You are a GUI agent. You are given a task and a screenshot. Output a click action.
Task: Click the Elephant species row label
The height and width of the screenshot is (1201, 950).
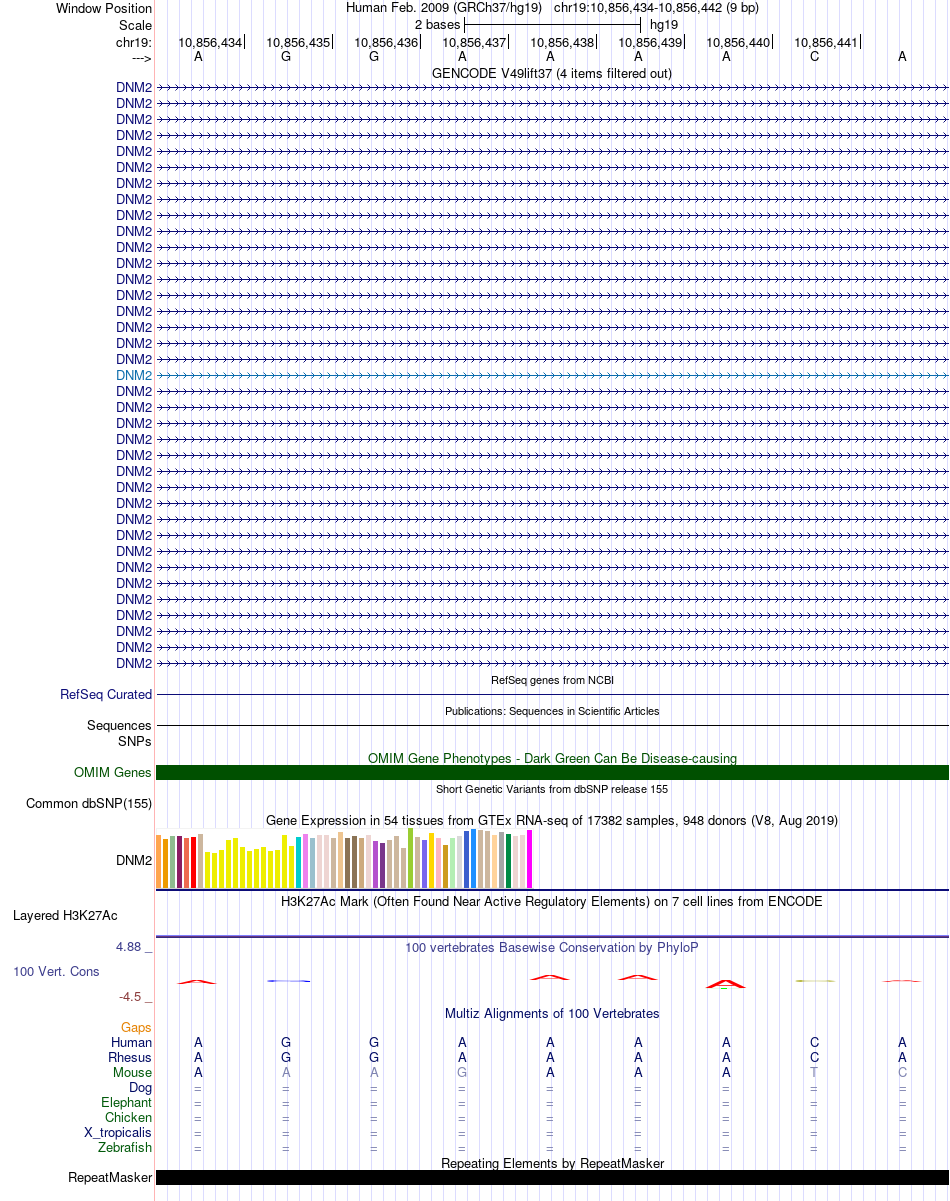[x=127, y=1102]
